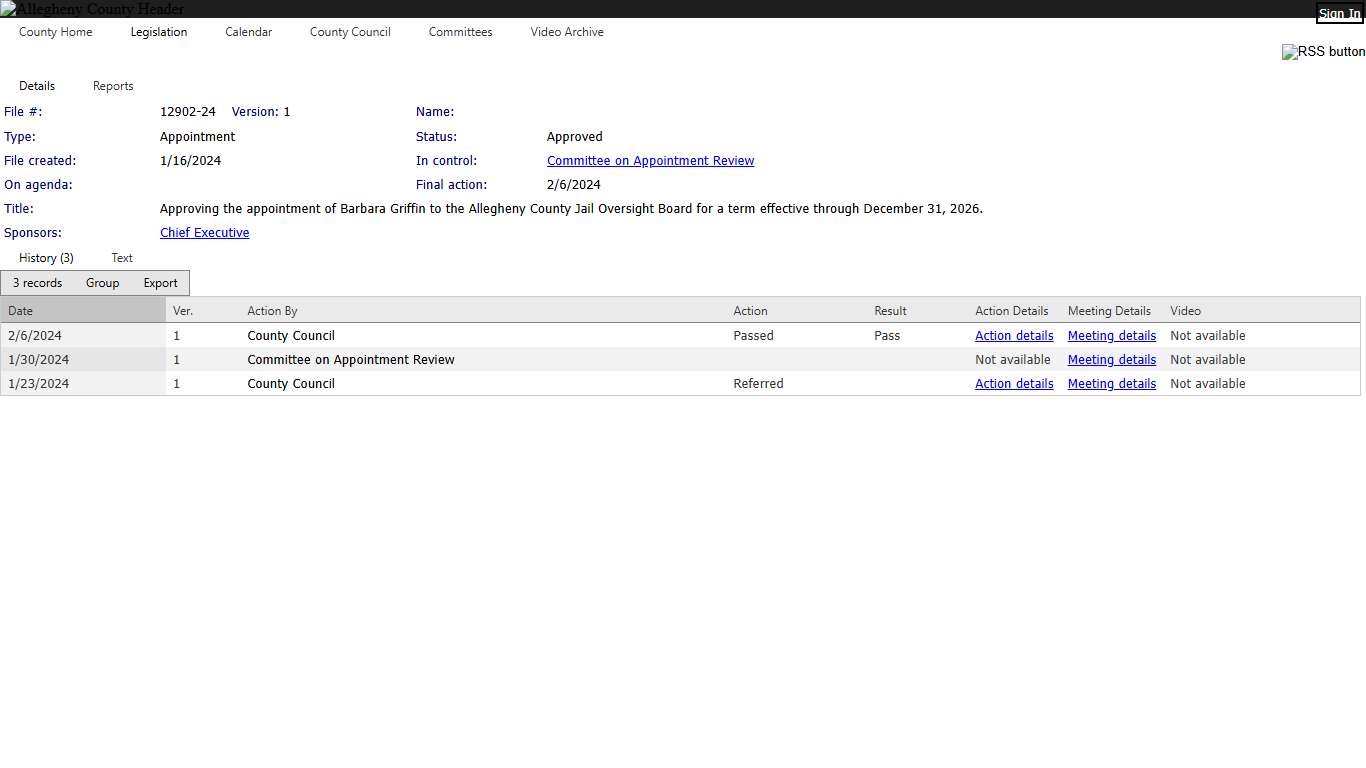Switch to the Reports tab
This screenshot has width=1366, height=768.
click(x=113, y=86)
